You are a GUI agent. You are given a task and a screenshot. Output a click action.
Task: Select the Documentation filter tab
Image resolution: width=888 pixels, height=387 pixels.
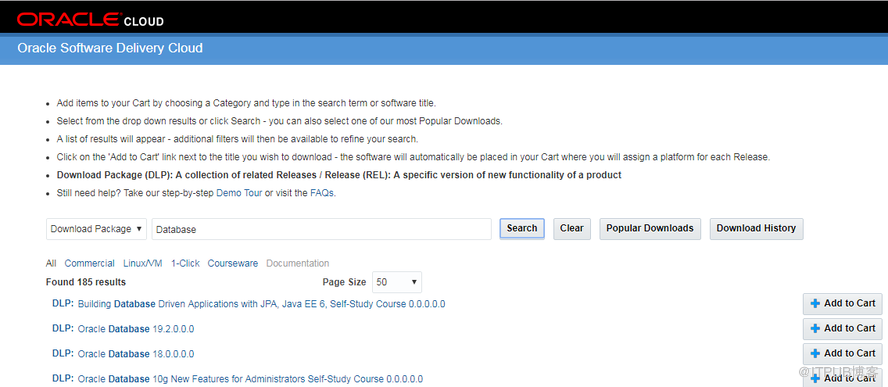coord(297,263)
